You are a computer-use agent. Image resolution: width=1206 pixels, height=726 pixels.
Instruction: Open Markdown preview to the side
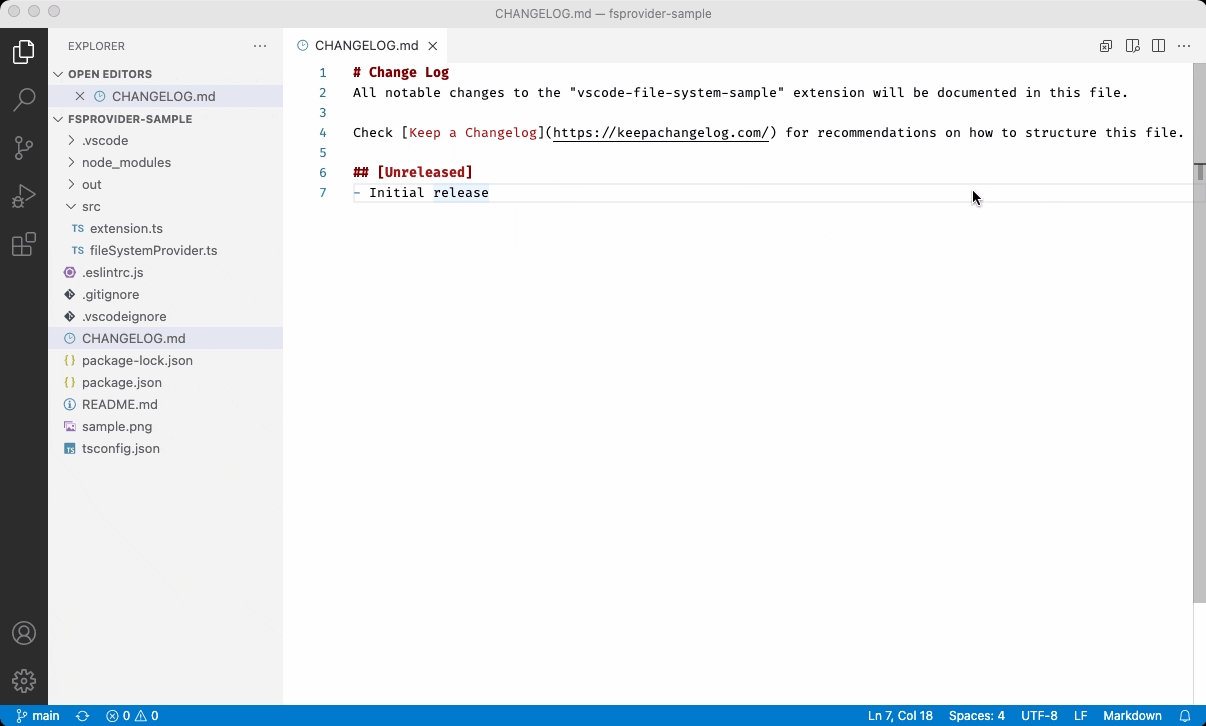[x=1132, y=46]
